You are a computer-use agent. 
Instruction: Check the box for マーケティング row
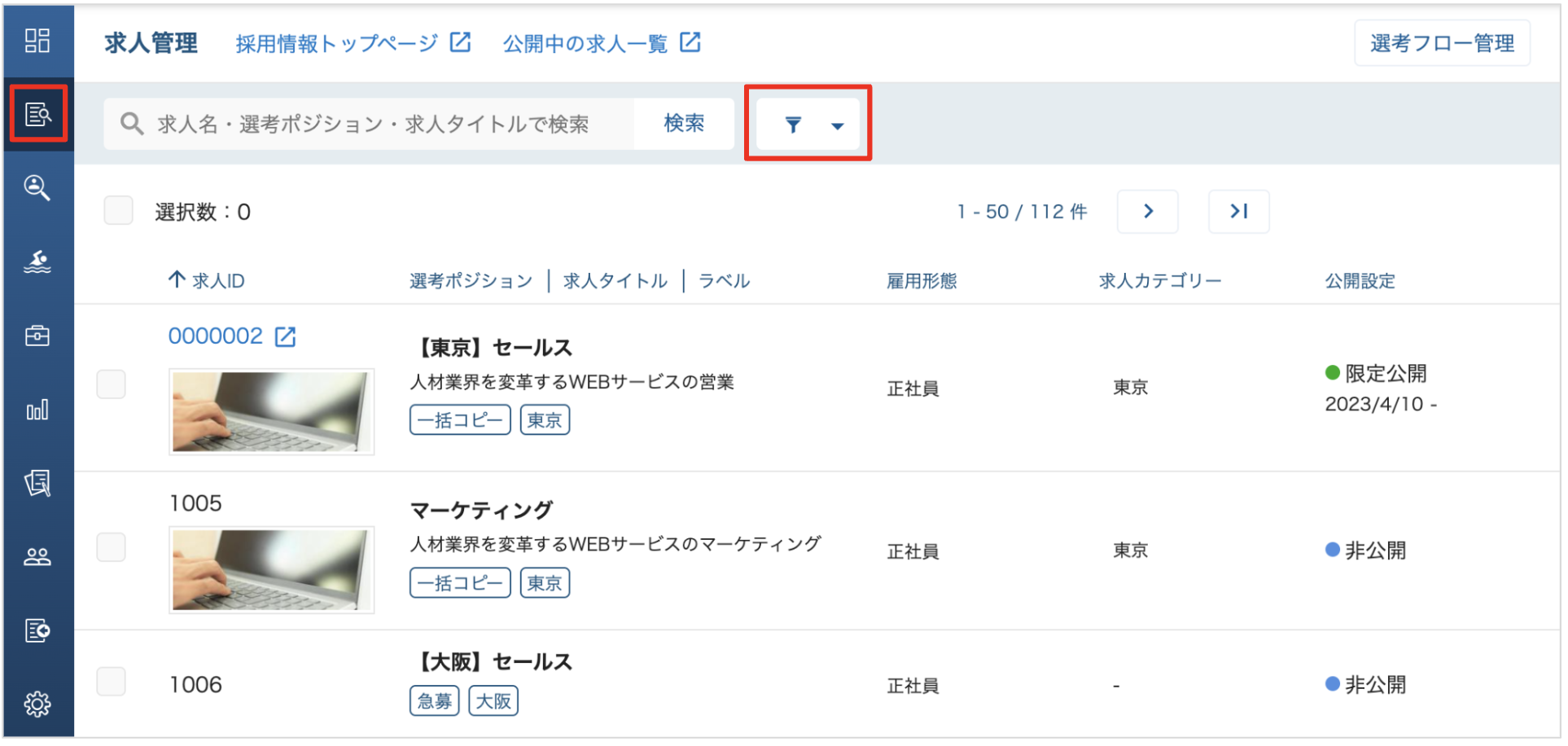[112, 547]
